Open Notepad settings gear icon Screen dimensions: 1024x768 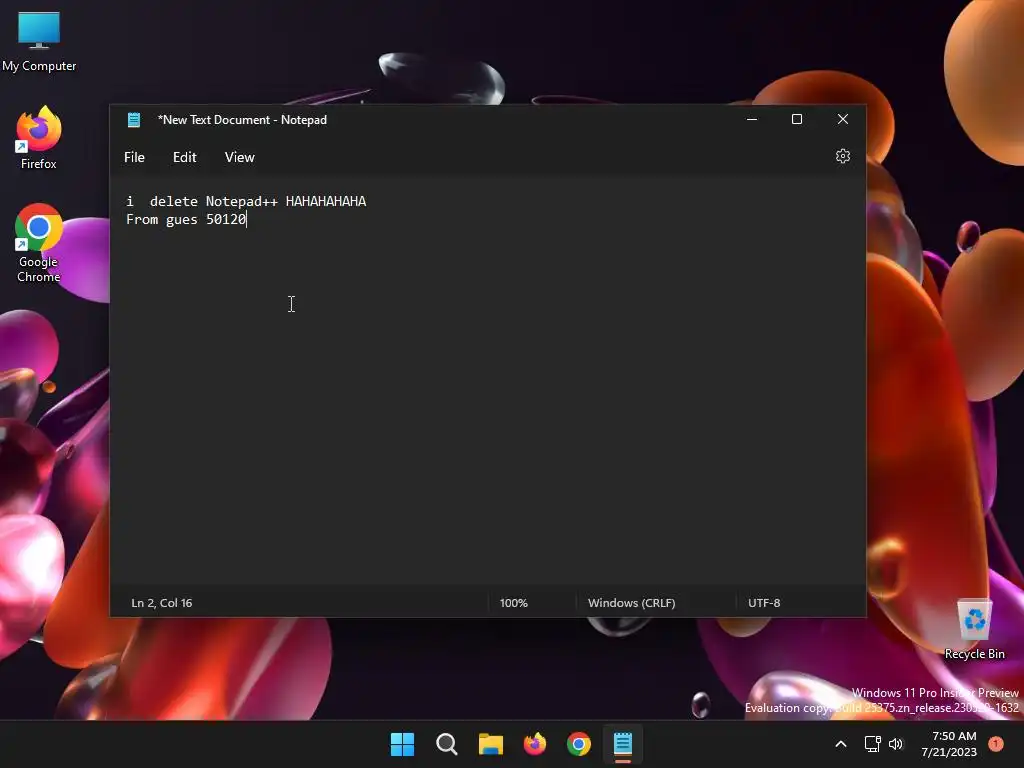pos(842,157)
